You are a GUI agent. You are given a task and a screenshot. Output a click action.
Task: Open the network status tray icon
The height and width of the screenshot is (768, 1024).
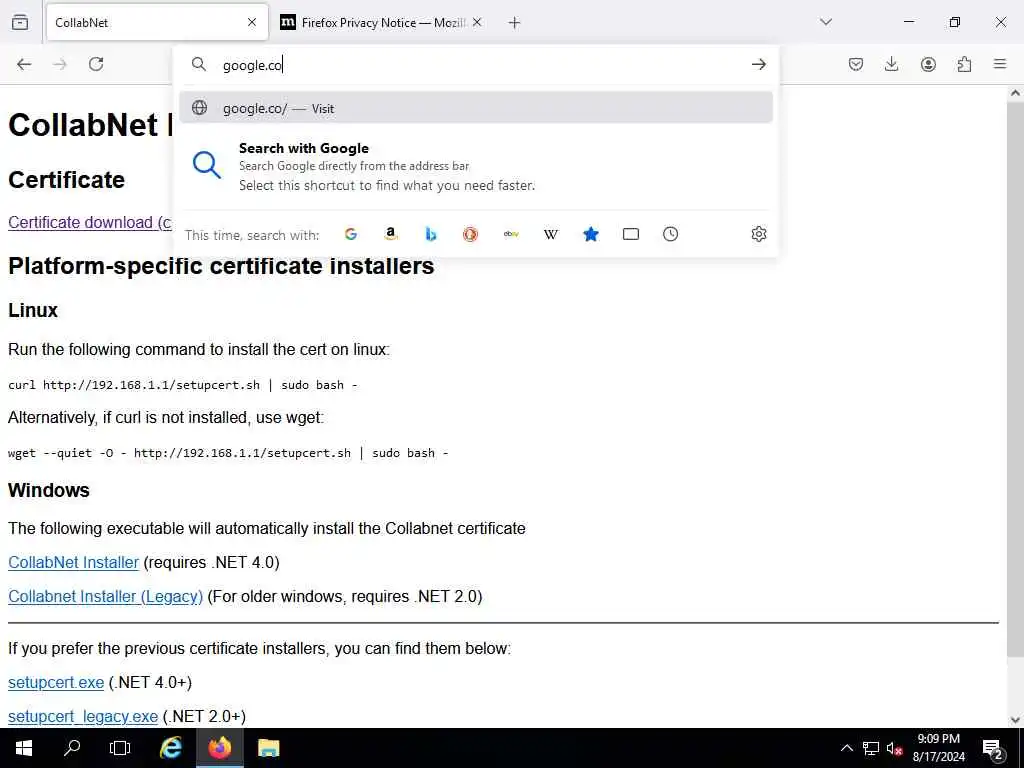[871, 748]
